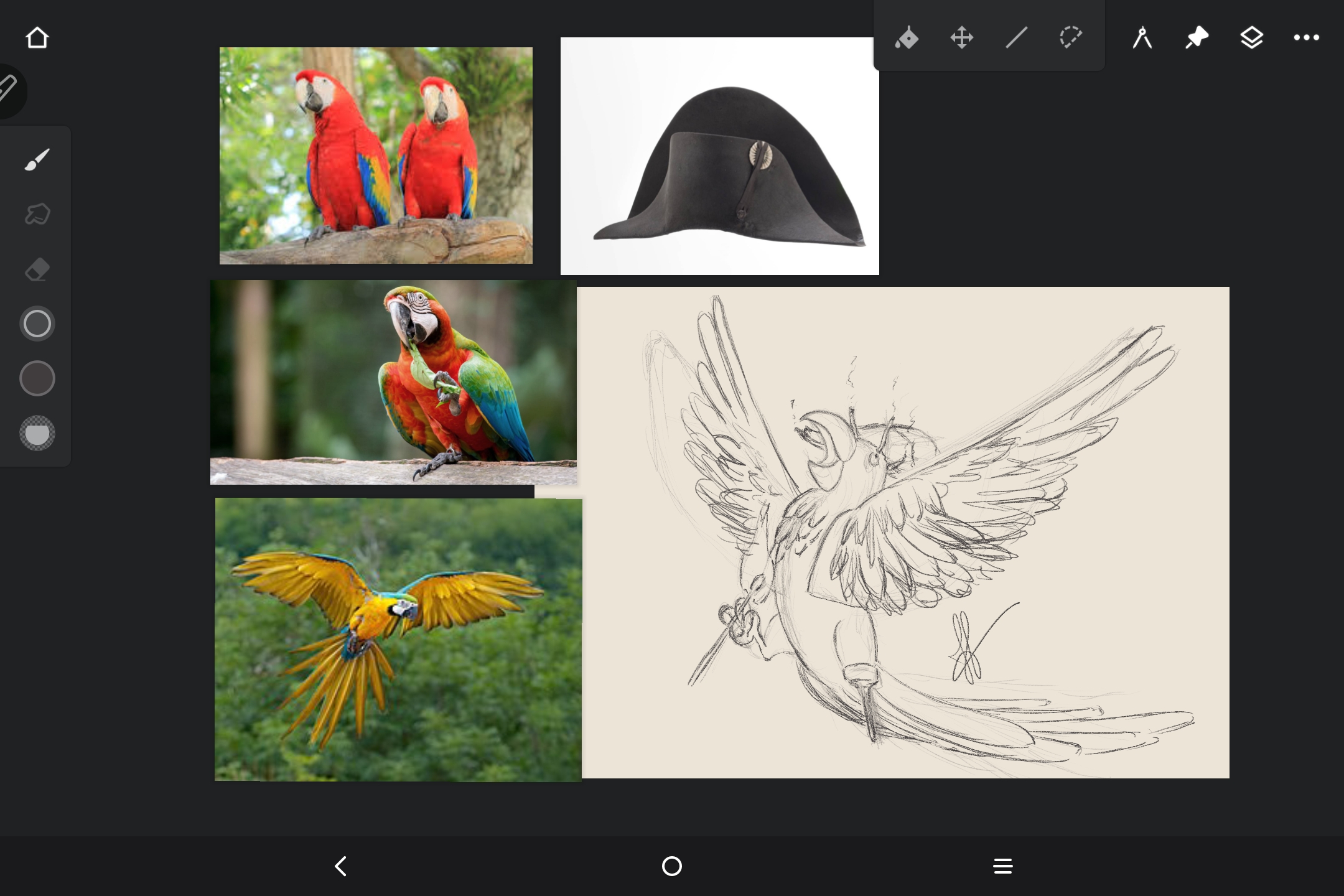Tap the Home icon to exit canvas

click(37, 38)
